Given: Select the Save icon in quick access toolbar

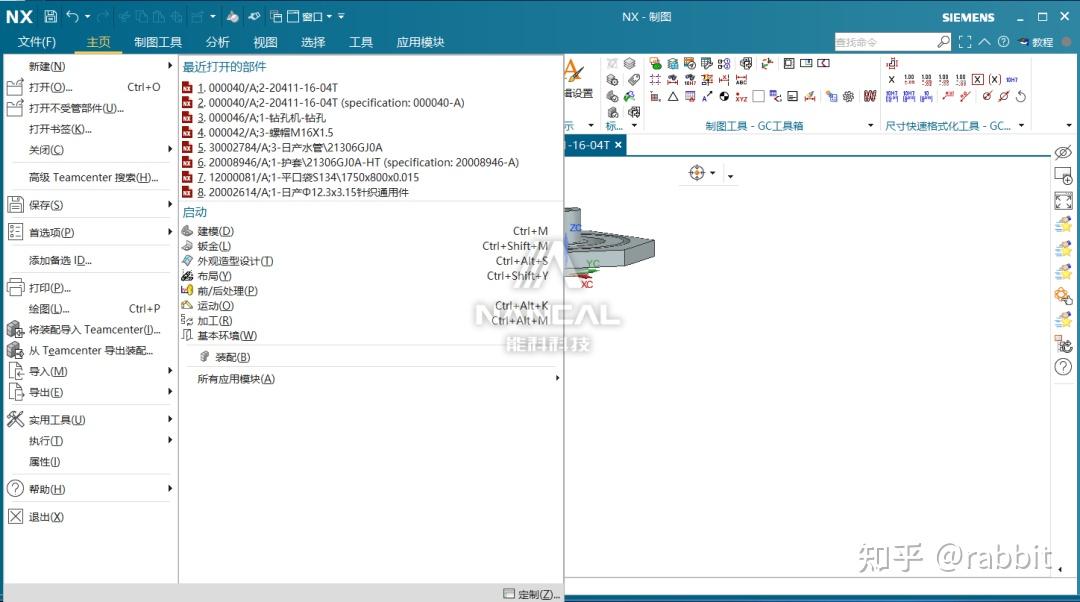Looking at the screenshot, I should click(51, 14).
